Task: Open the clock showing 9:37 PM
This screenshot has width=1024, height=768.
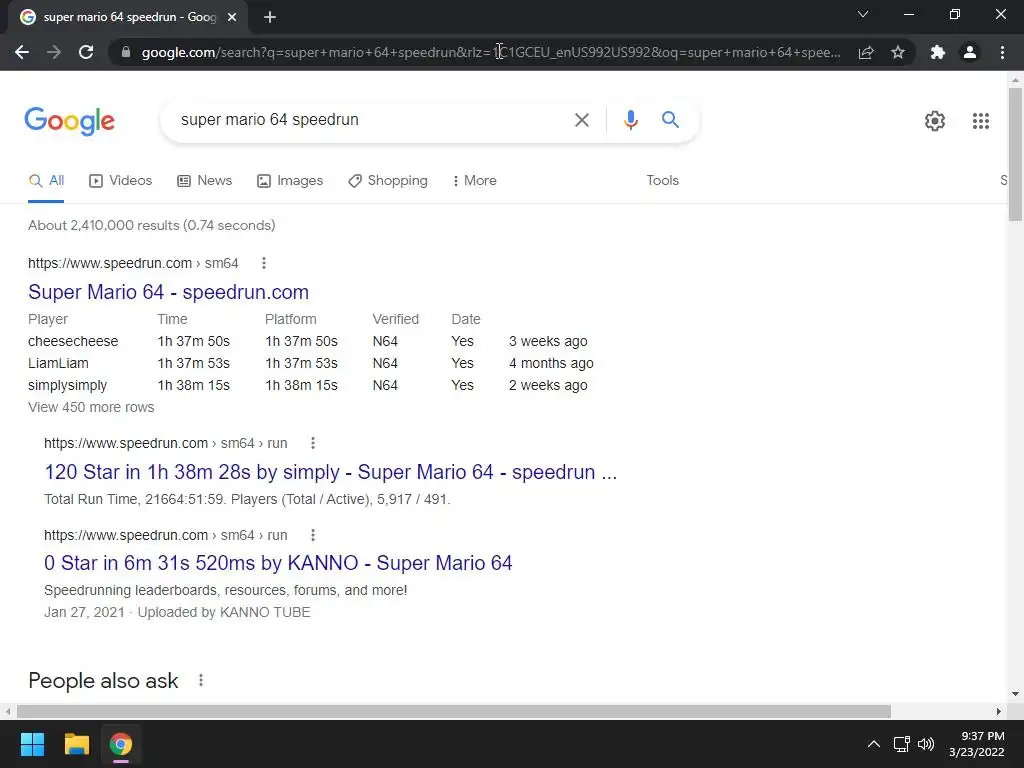Action: (976, 744)
